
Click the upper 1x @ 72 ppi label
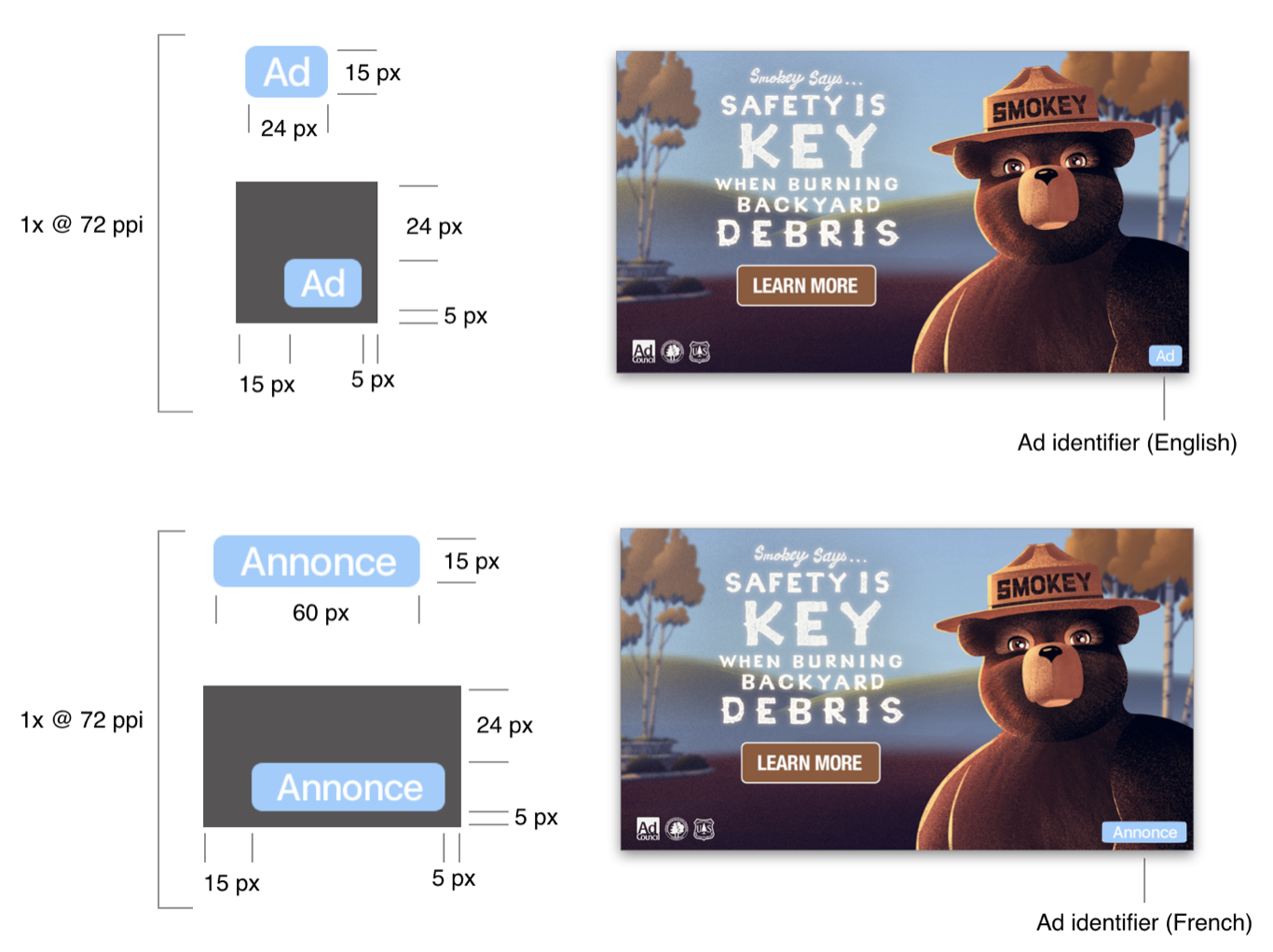point(82,224)
